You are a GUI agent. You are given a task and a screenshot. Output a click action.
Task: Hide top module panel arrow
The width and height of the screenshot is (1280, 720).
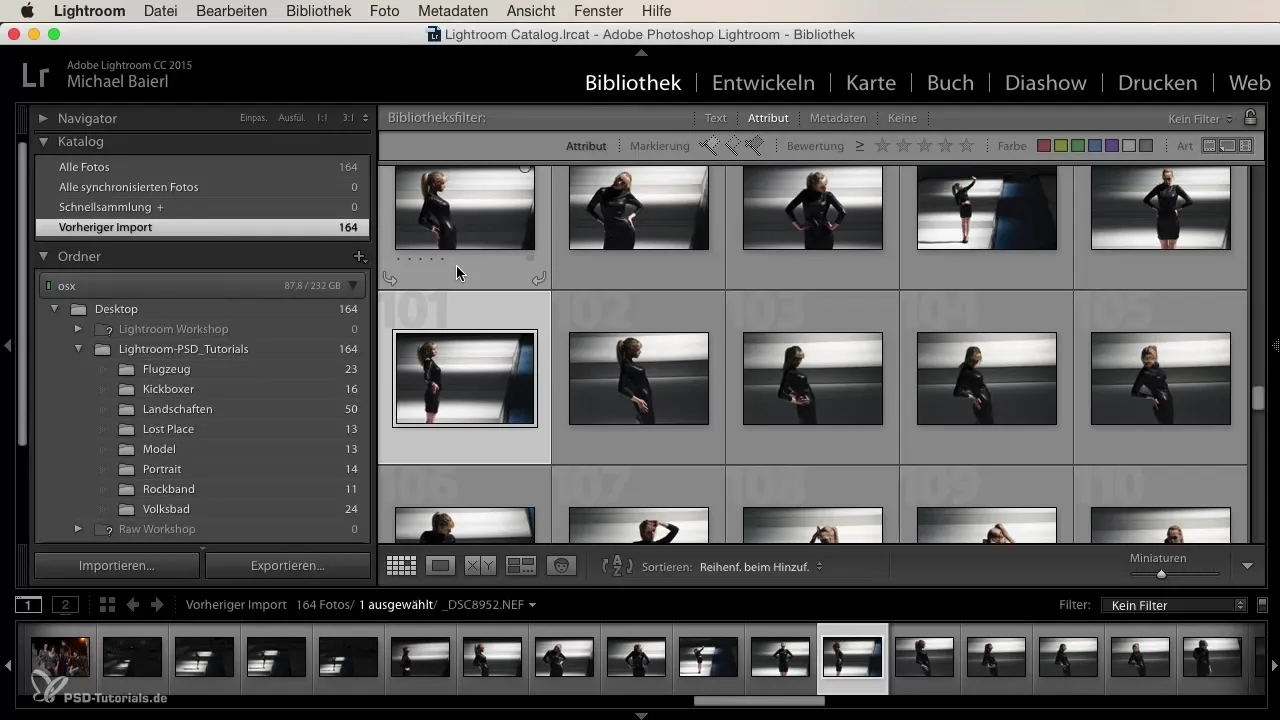641,53
